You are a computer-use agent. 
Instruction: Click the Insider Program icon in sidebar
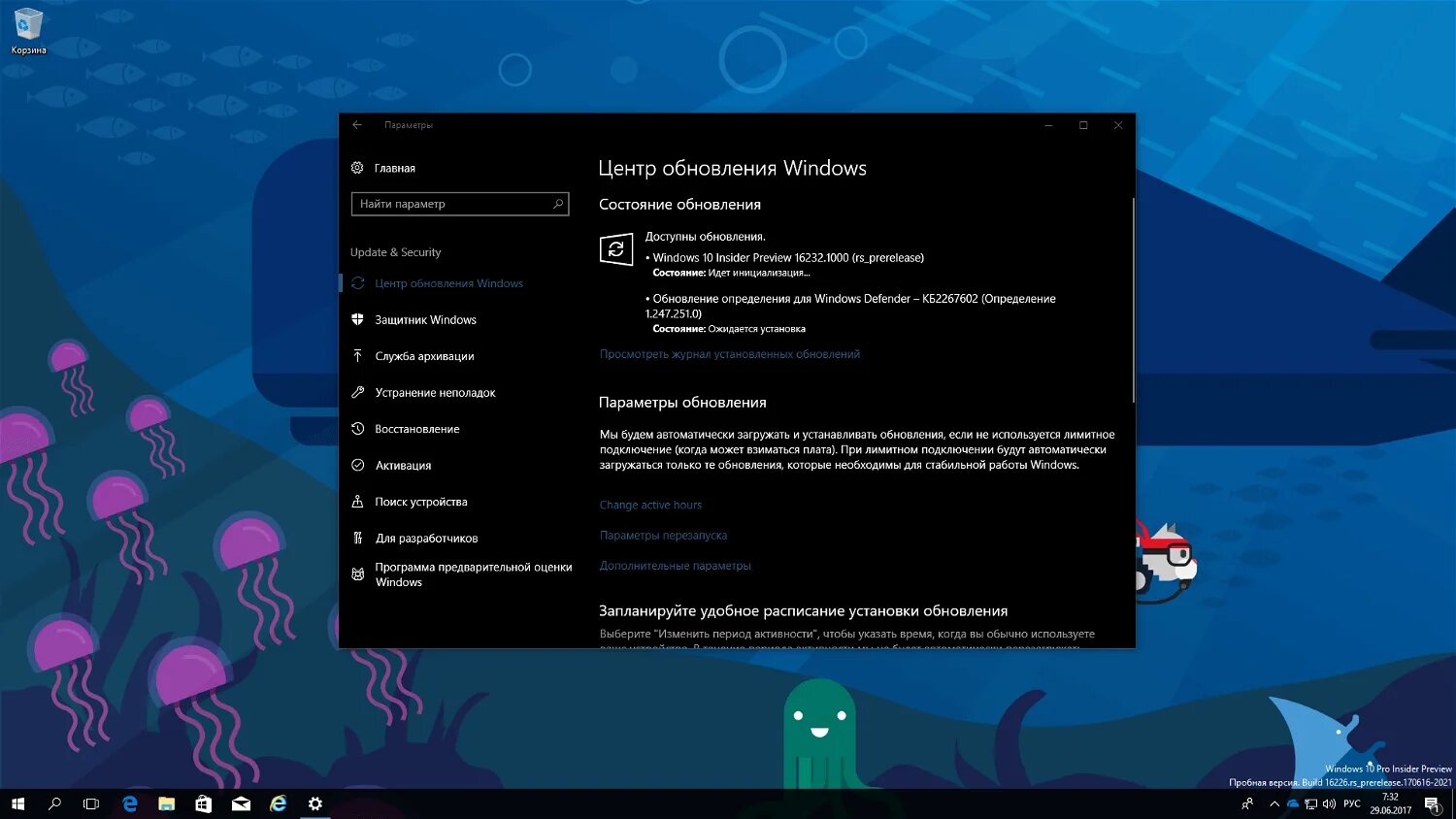pos(357,574)
